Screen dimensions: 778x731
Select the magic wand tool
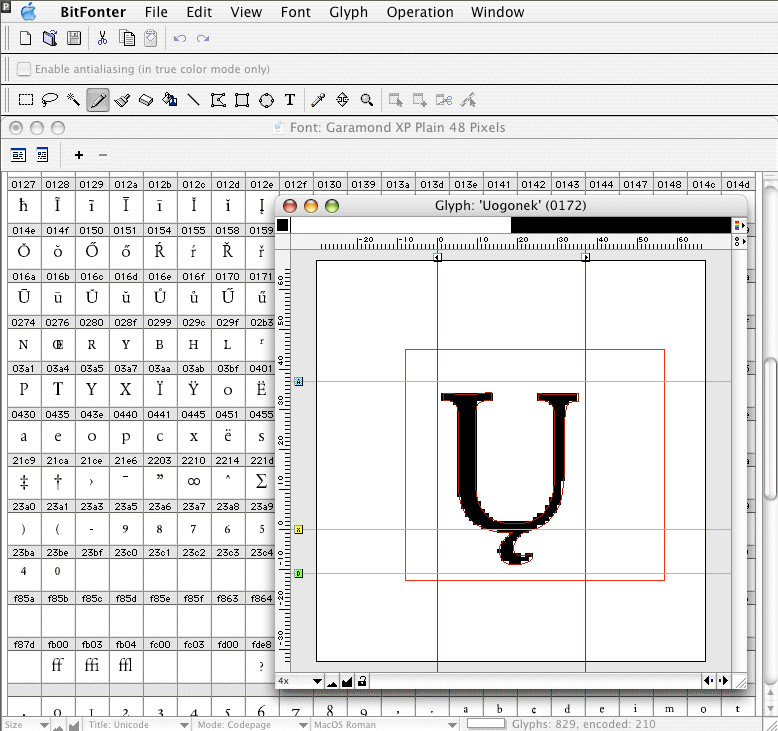(73, 100)
